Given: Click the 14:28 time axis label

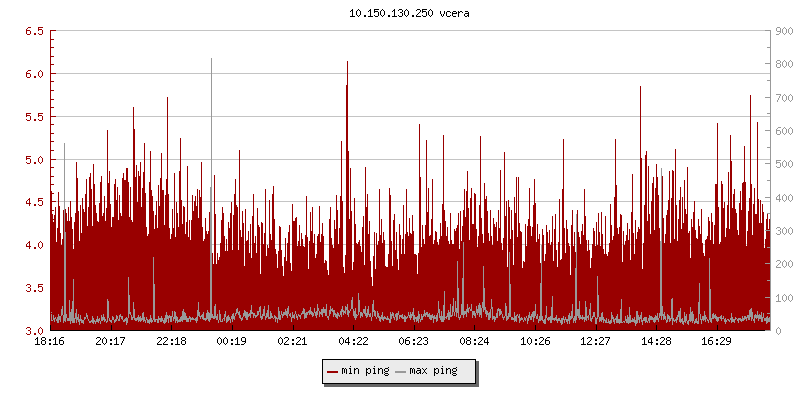Looking at the screenshot, I should [656, 342].
